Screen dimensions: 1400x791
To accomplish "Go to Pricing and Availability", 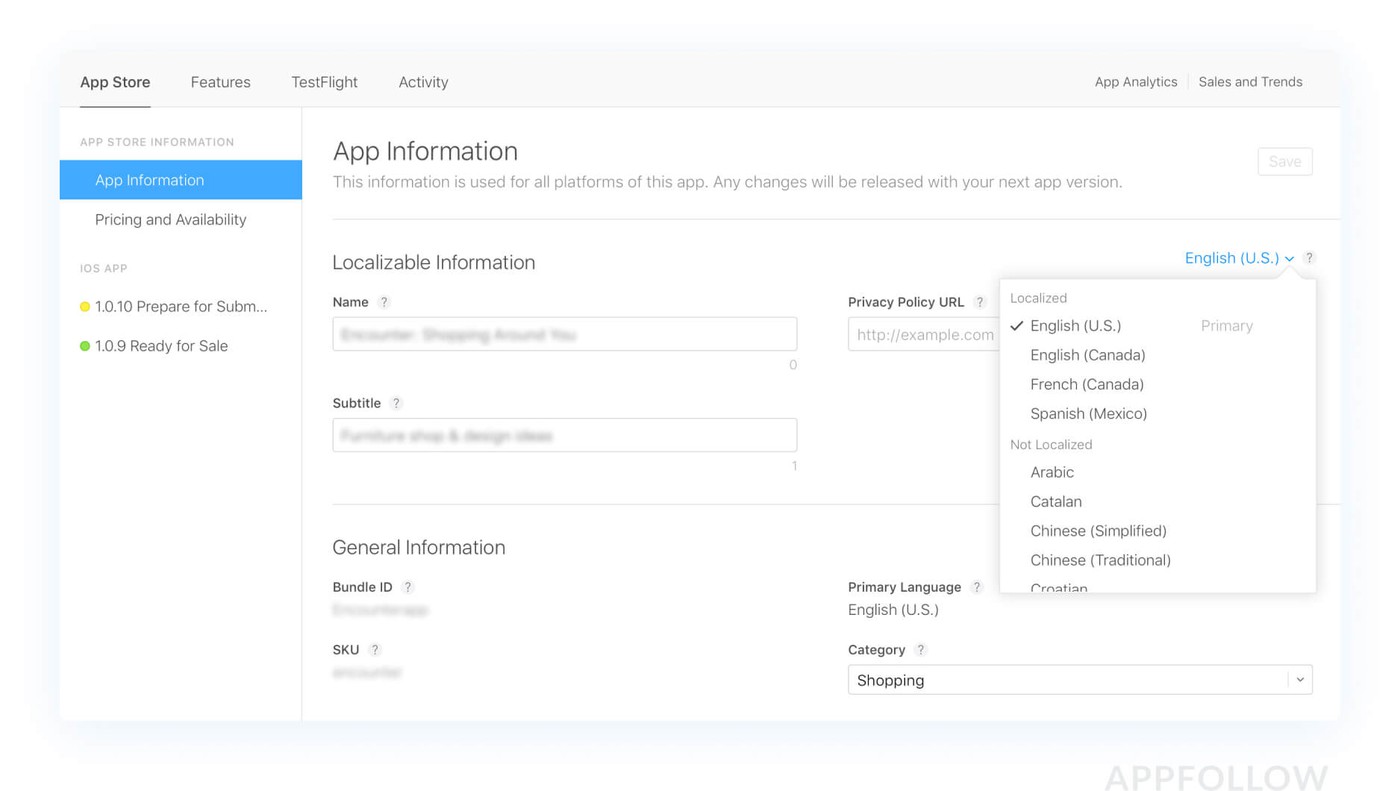I will pyautogui.click(x=170, y=219).
